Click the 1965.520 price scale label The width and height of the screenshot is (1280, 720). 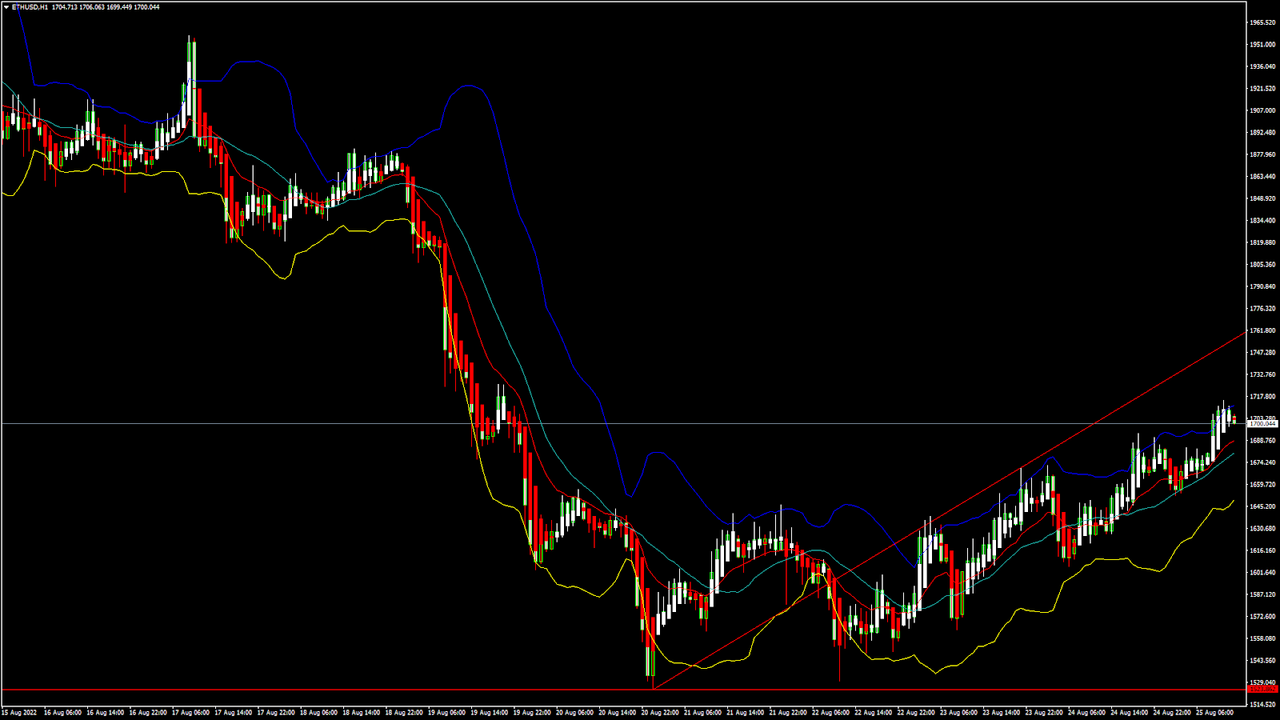click(1263, 22)
